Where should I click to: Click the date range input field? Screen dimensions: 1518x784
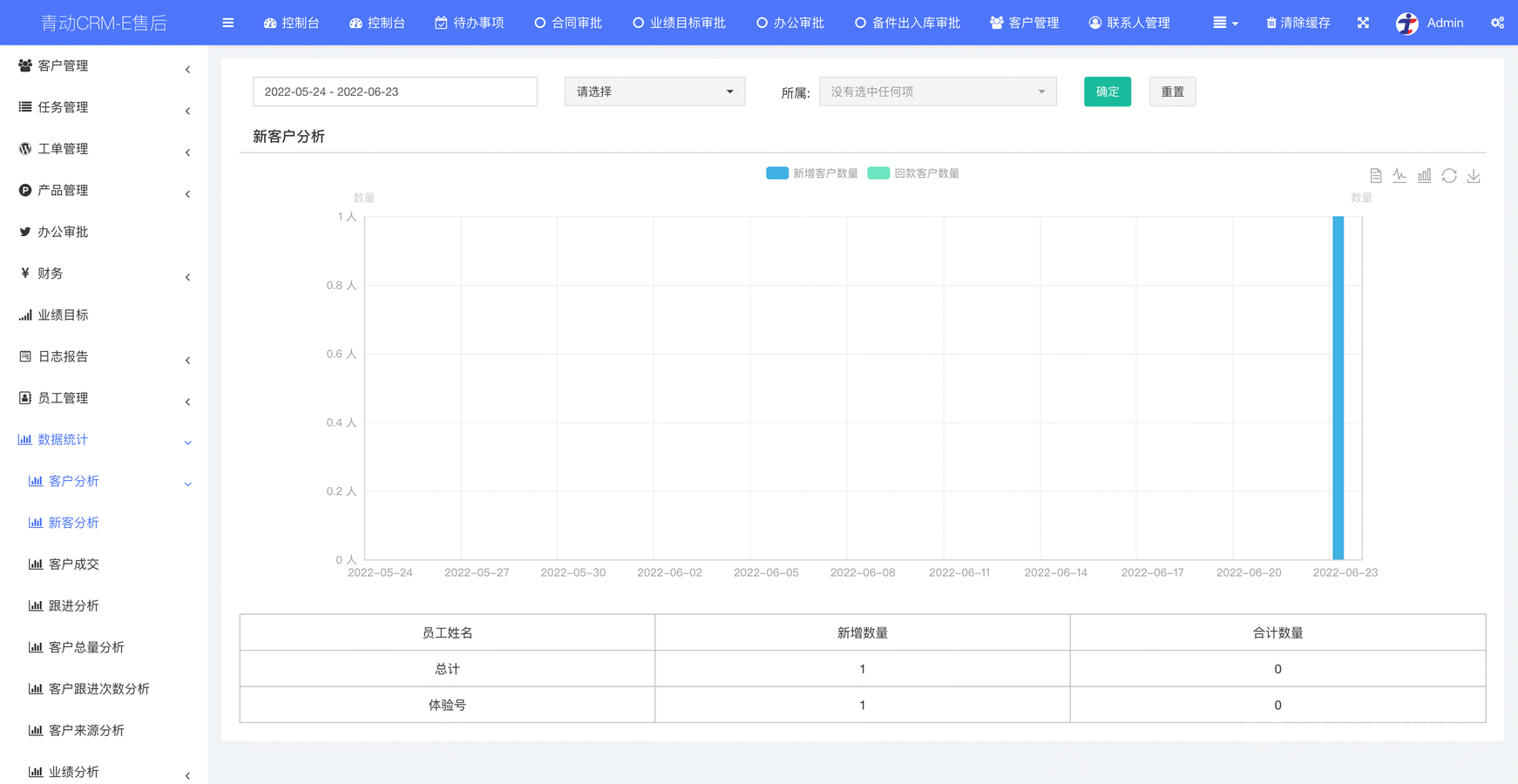(x=395, y=91)
